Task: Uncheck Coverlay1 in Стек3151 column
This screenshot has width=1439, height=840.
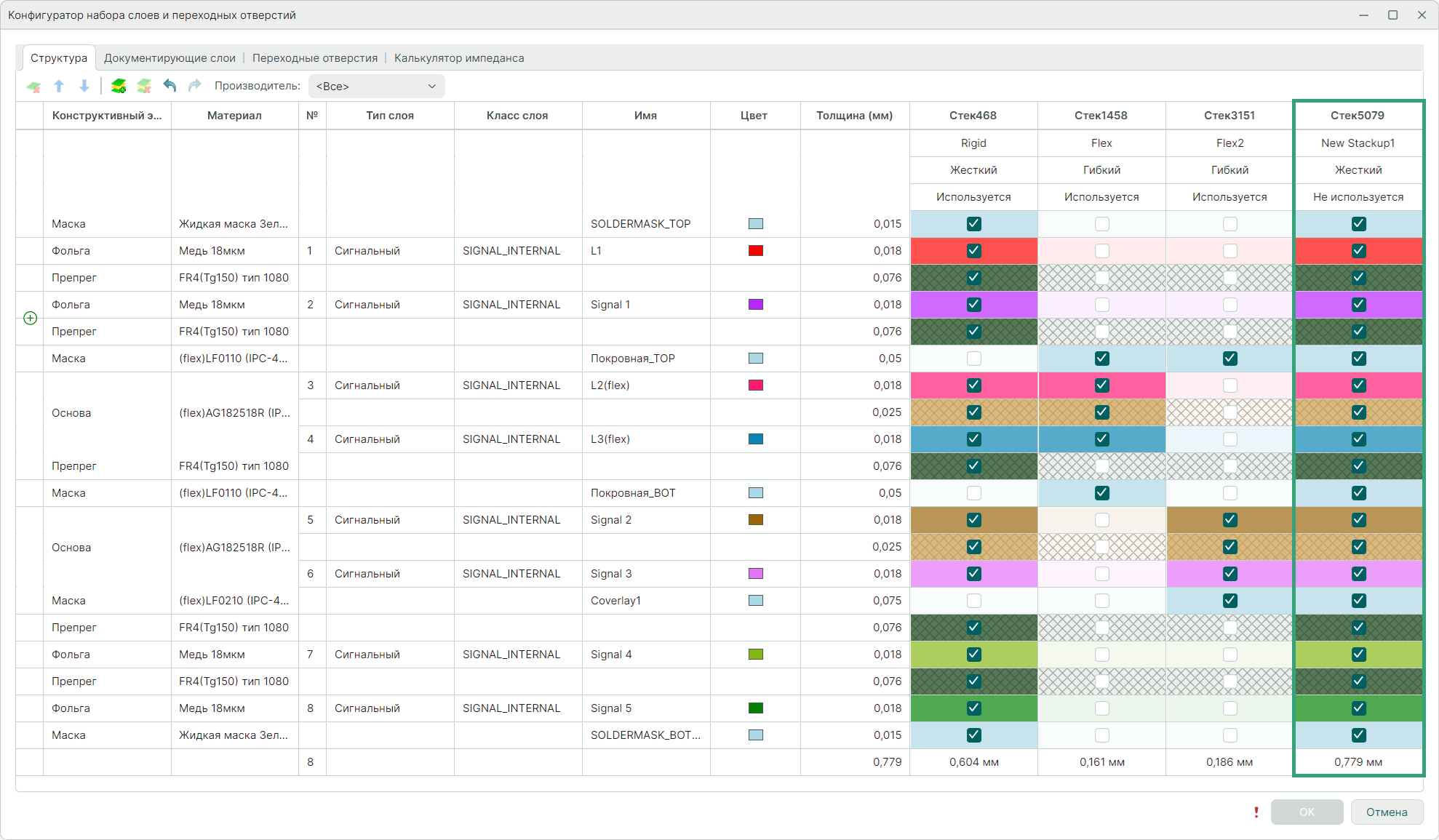Action: coord(1229,601)
